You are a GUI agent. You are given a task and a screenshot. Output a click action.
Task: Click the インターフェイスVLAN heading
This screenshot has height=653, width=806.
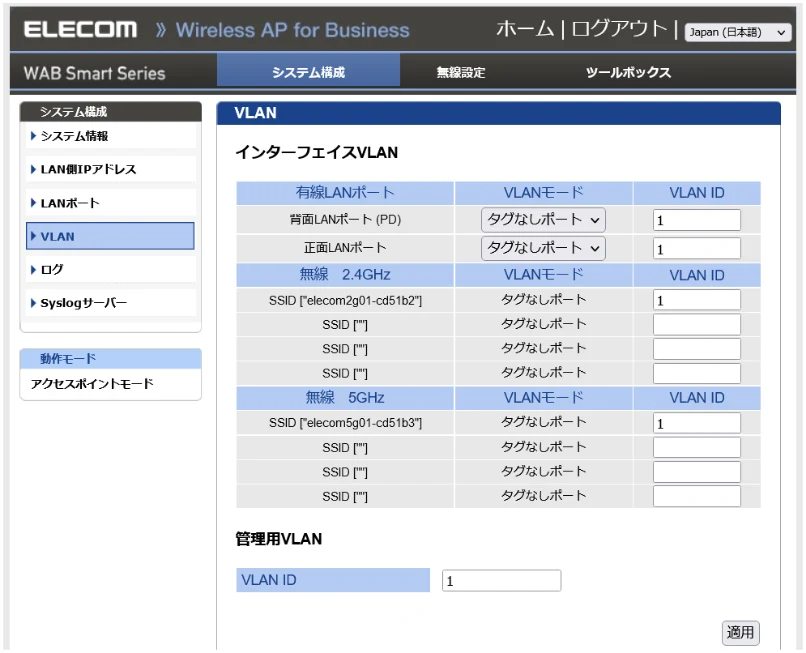pos(317,152)
